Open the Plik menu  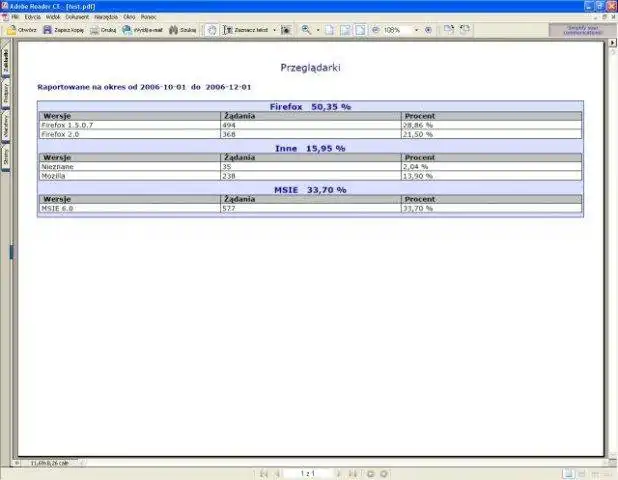15,17
